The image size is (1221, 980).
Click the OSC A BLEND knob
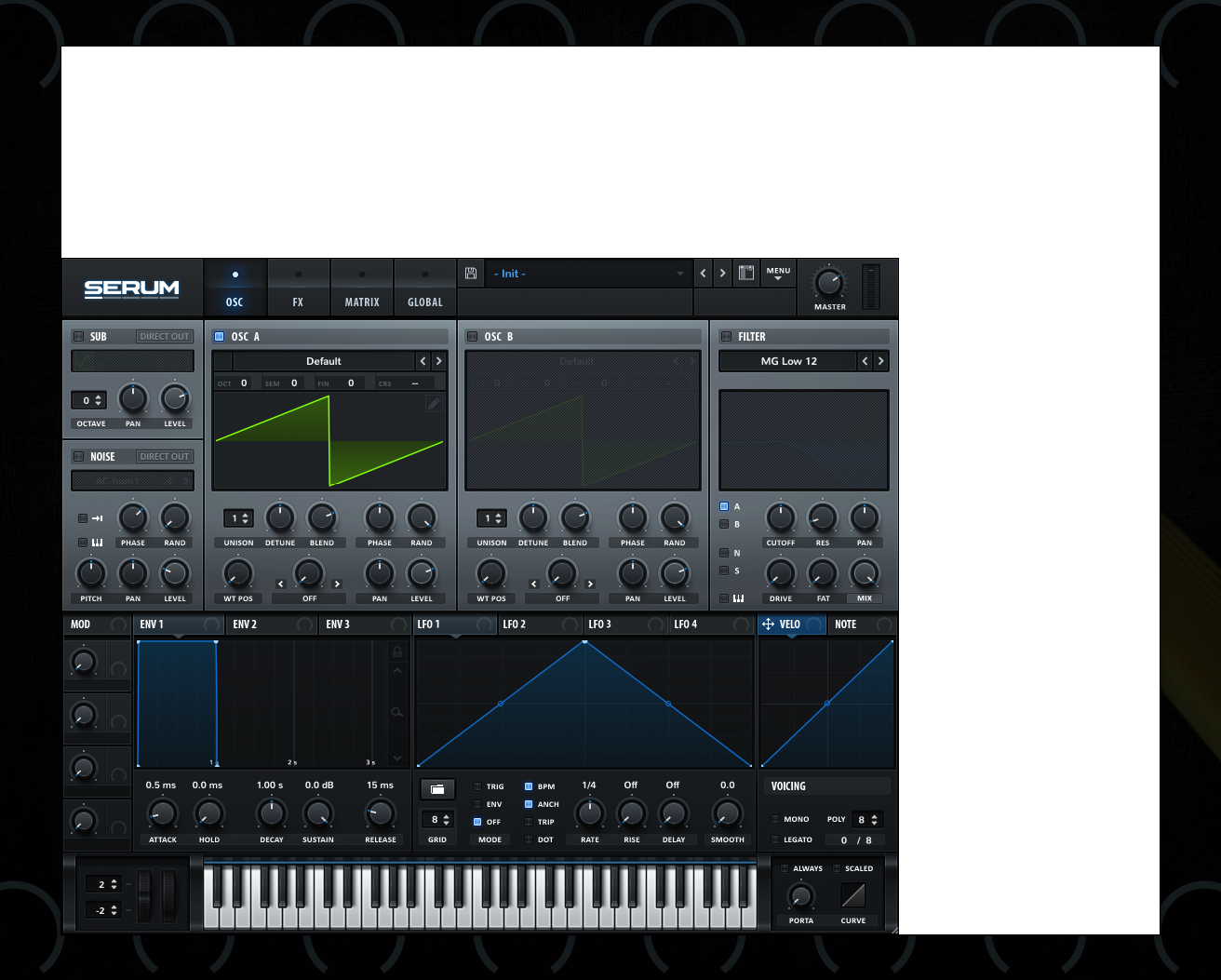coord(321,517)
